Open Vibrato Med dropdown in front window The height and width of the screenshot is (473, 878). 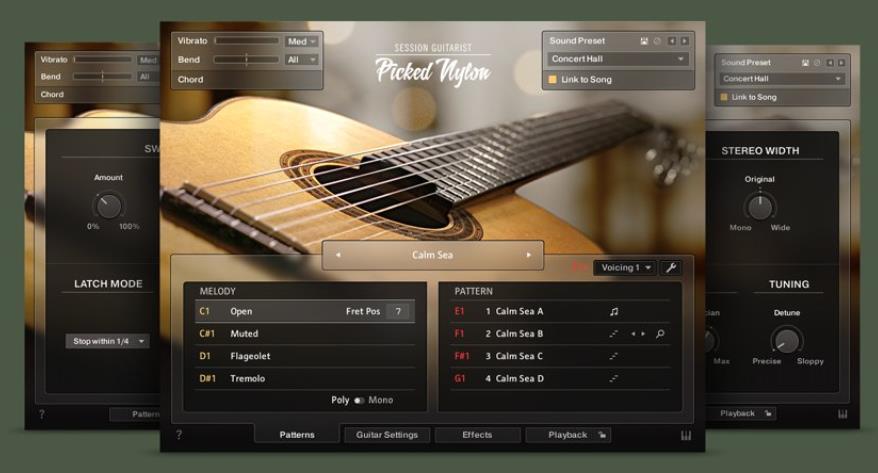[x=302, y=41]
